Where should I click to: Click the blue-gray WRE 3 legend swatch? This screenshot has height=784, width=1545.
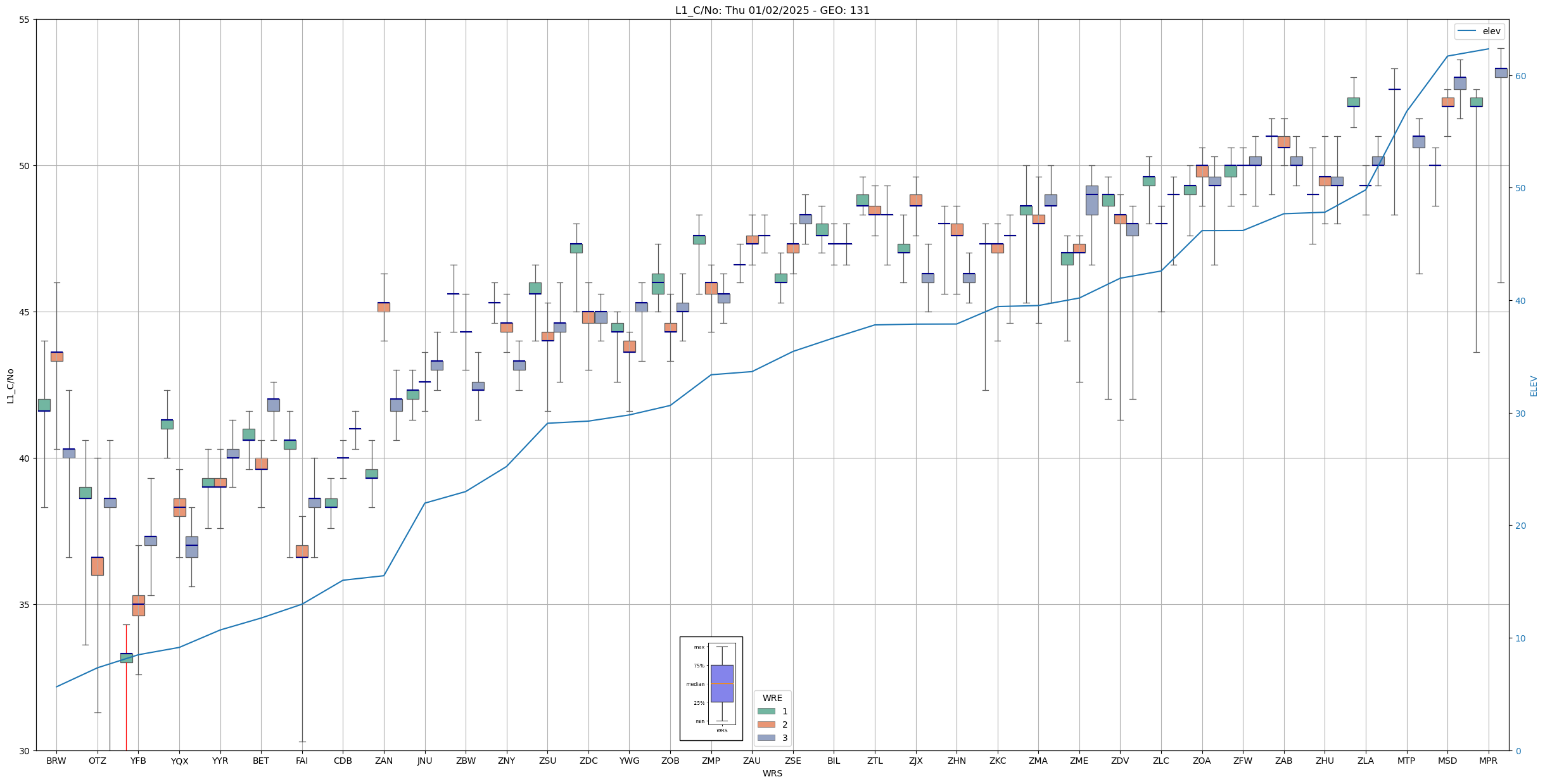(x=766, y=738)
